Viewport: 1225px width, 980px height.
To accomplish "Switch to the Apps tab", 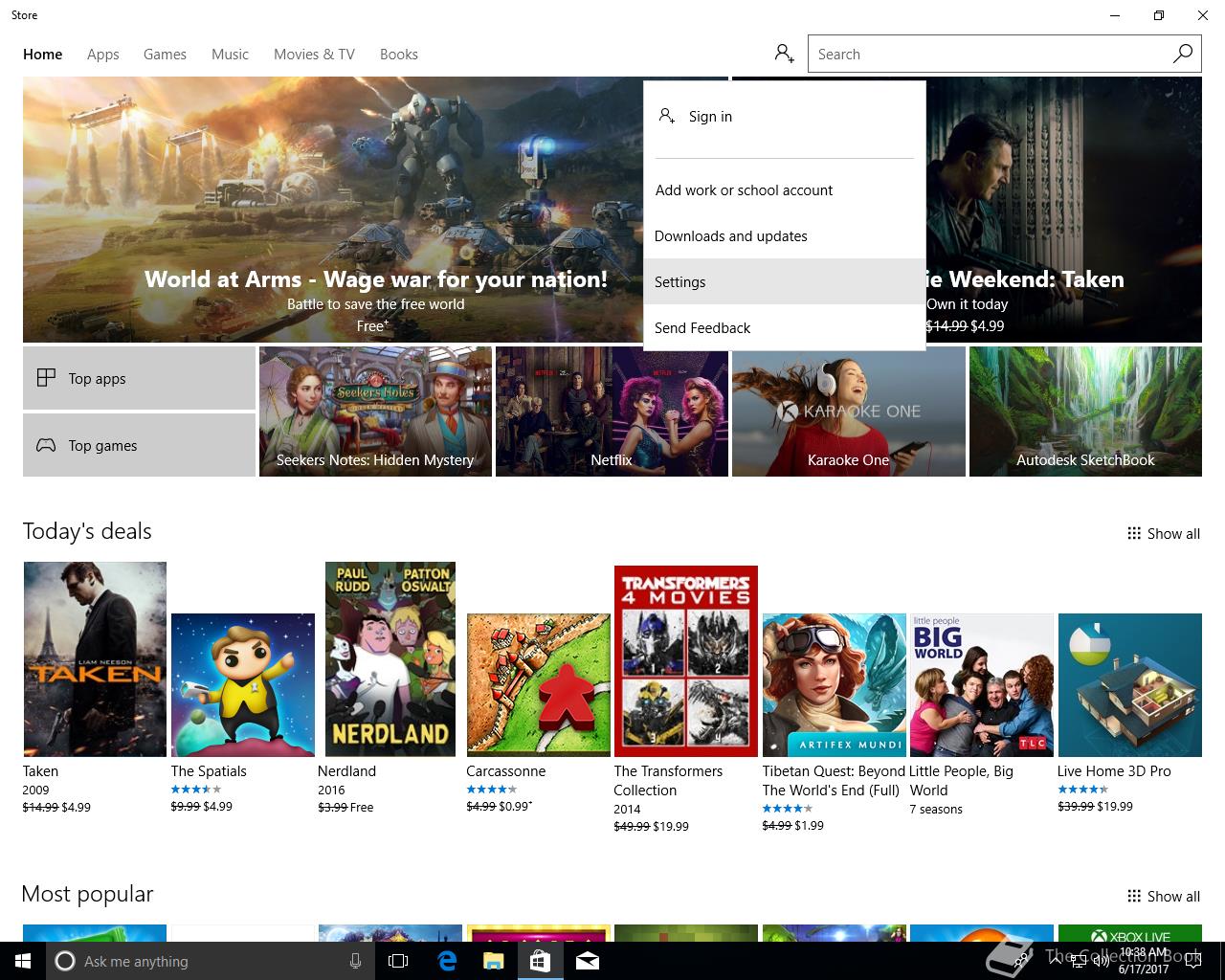I will coord(103,55).
